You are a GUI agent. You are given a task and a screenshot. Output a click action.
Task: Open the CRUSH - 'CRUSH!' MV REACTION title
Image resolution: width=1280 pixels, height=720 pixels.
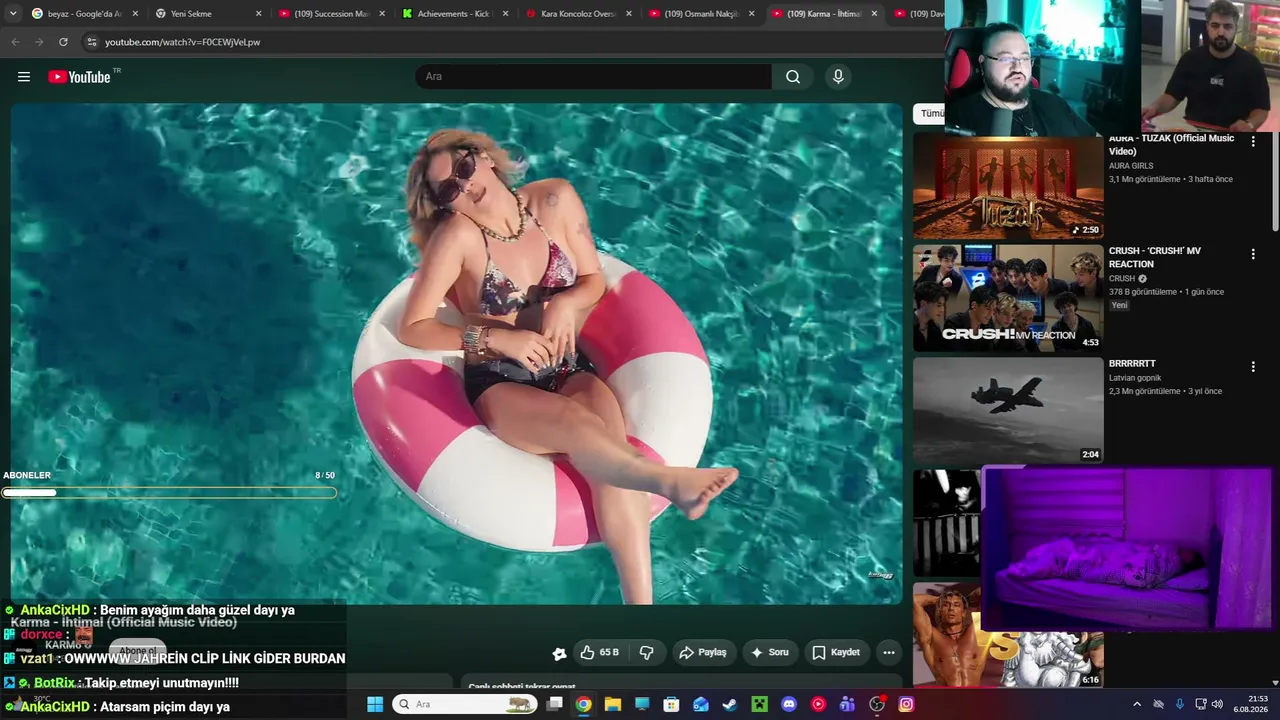coord(1155,257)
